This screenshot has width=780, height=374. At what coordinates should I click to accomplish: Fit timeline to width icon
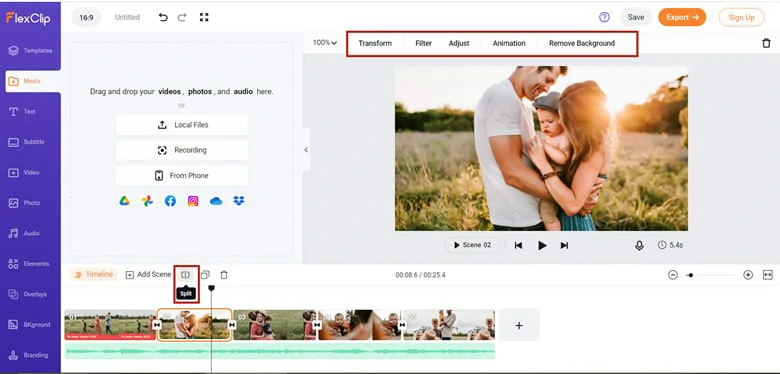pyautogui.click(x=768, y=275)
